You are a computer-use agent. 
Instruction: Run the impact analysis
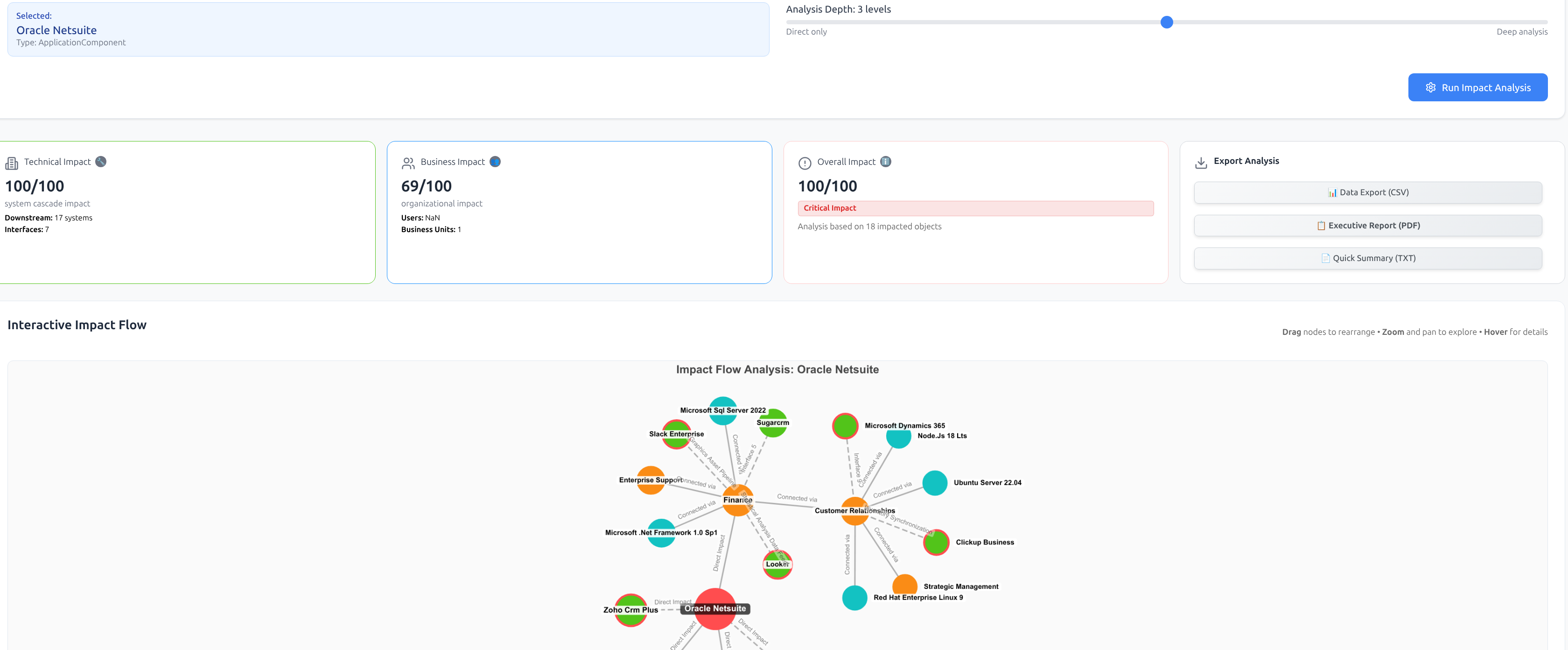1478,87
